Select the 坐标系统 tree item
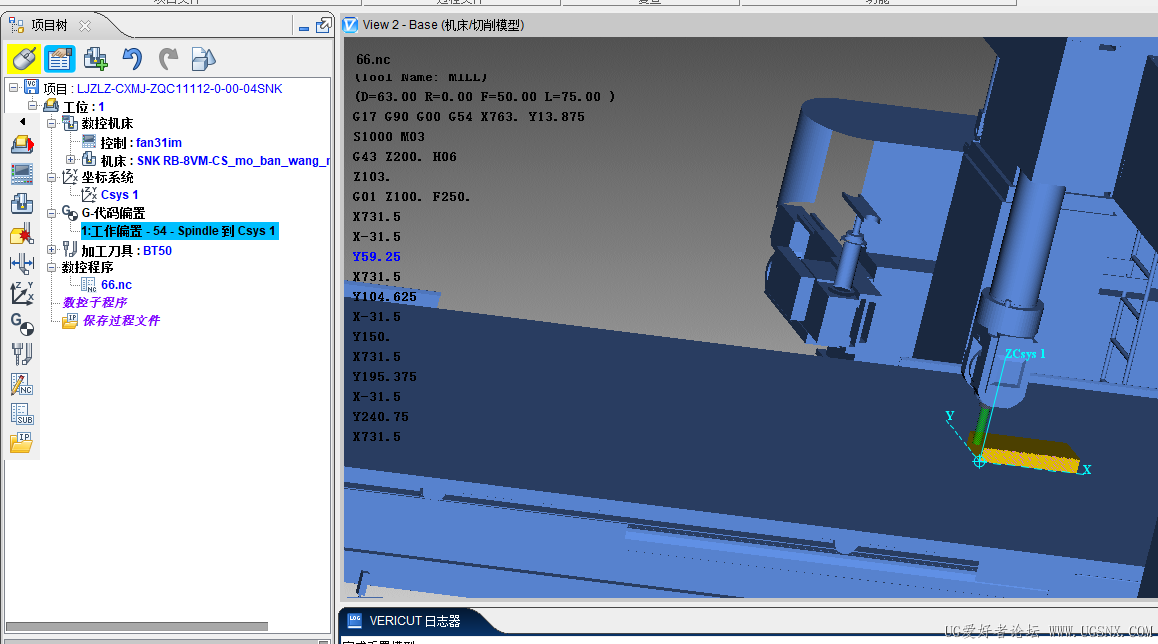The width and height of the screenshot is (1158, 644). [x=107, y=177]
